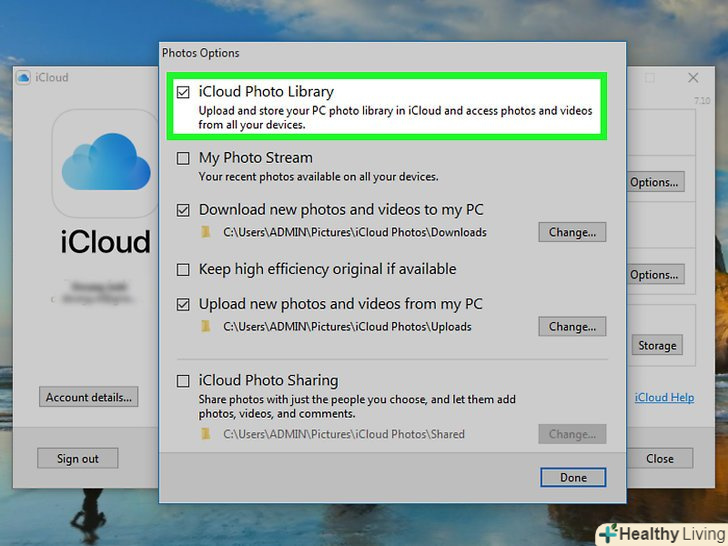The image size is (728, 546).
Task: Check Keep high efficiency original if available
Action: click(x=183, y=270)
